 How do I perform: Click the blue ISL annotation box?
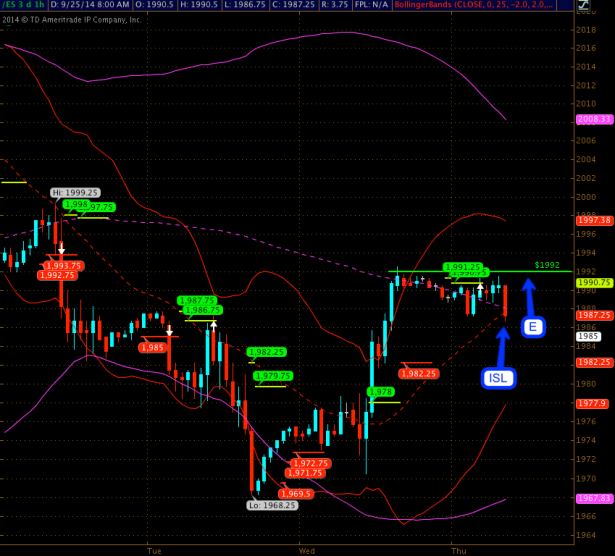pos(499,377)
